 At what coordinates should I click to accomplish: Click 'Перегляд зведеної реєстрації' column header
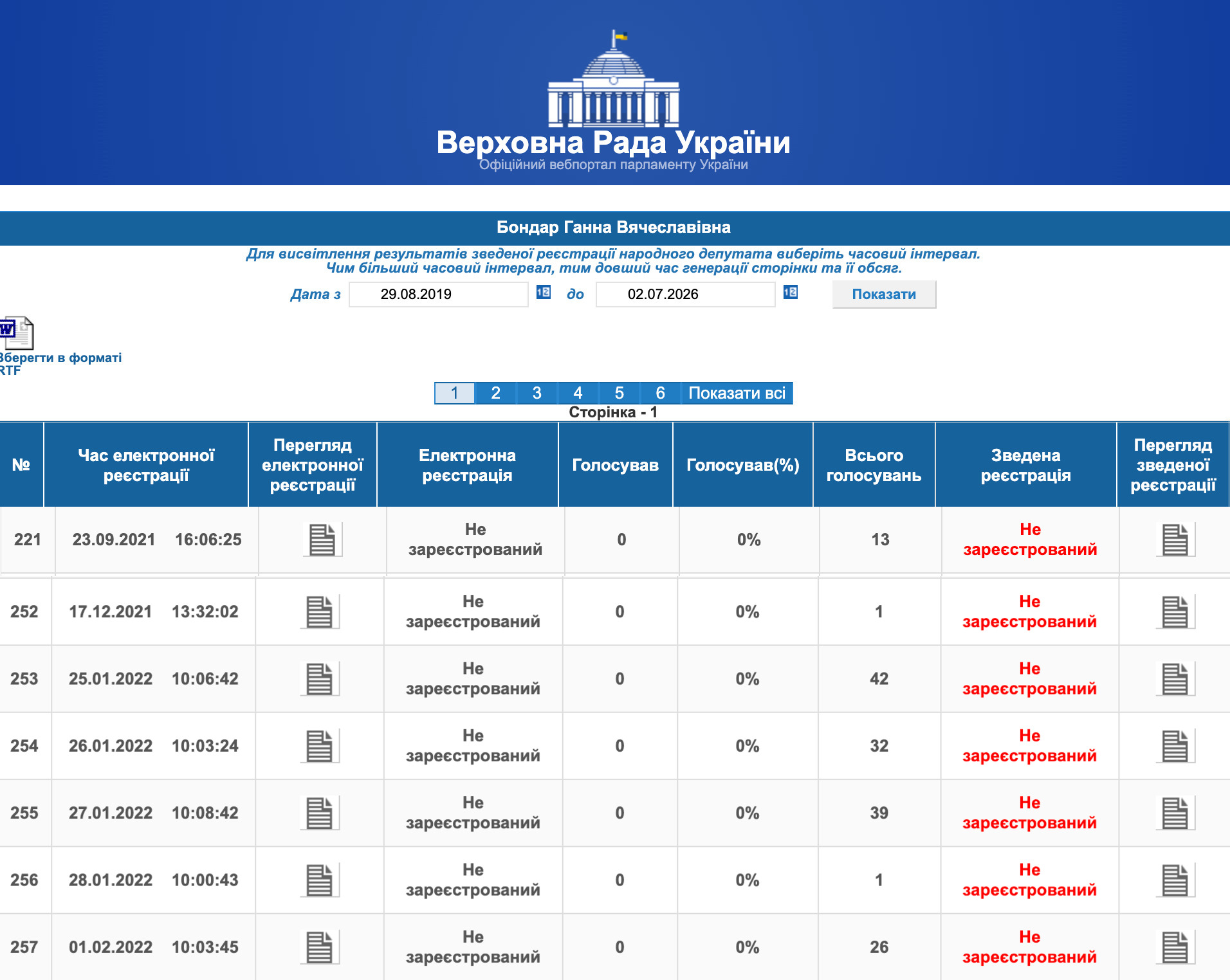(1173, 465)
